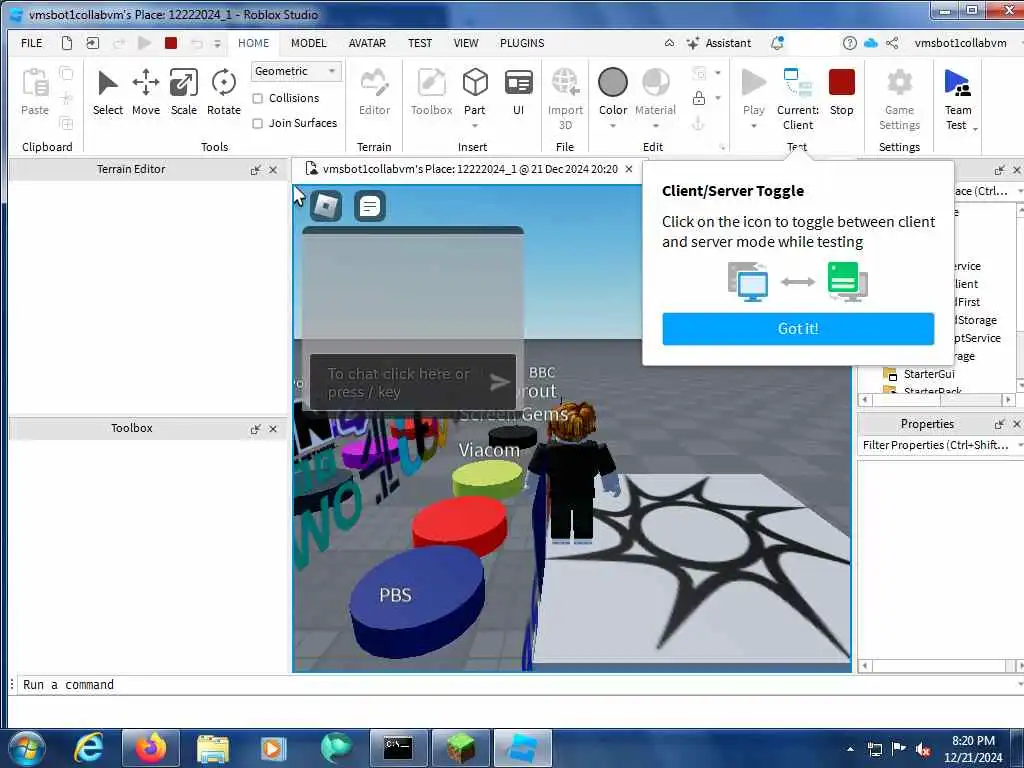Open the share icon

(892, 43)
